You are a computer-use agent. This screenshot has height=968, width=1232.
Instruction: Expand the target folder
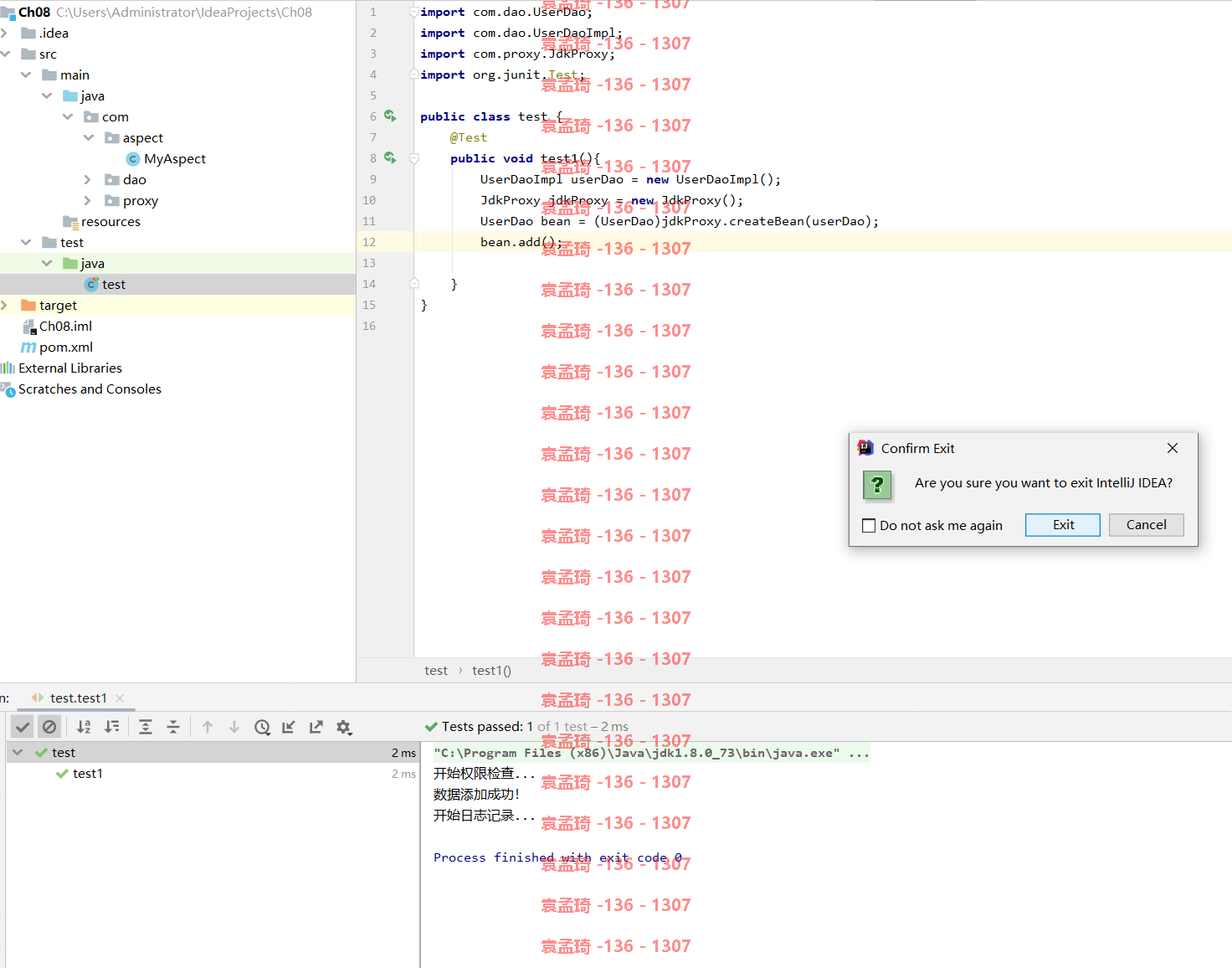tap(4, 305)
